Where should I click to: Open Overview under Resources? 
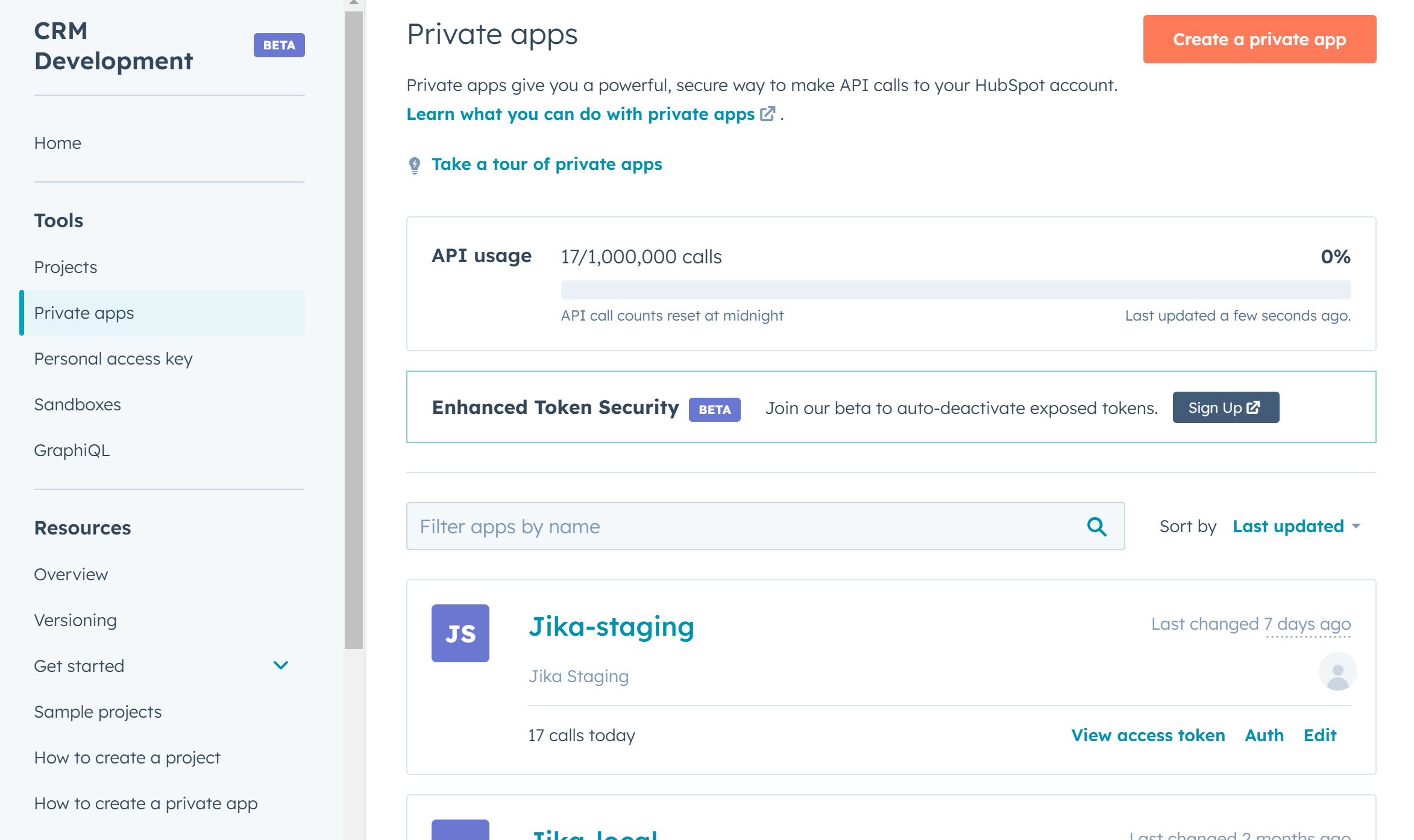[x=71, y=574]
